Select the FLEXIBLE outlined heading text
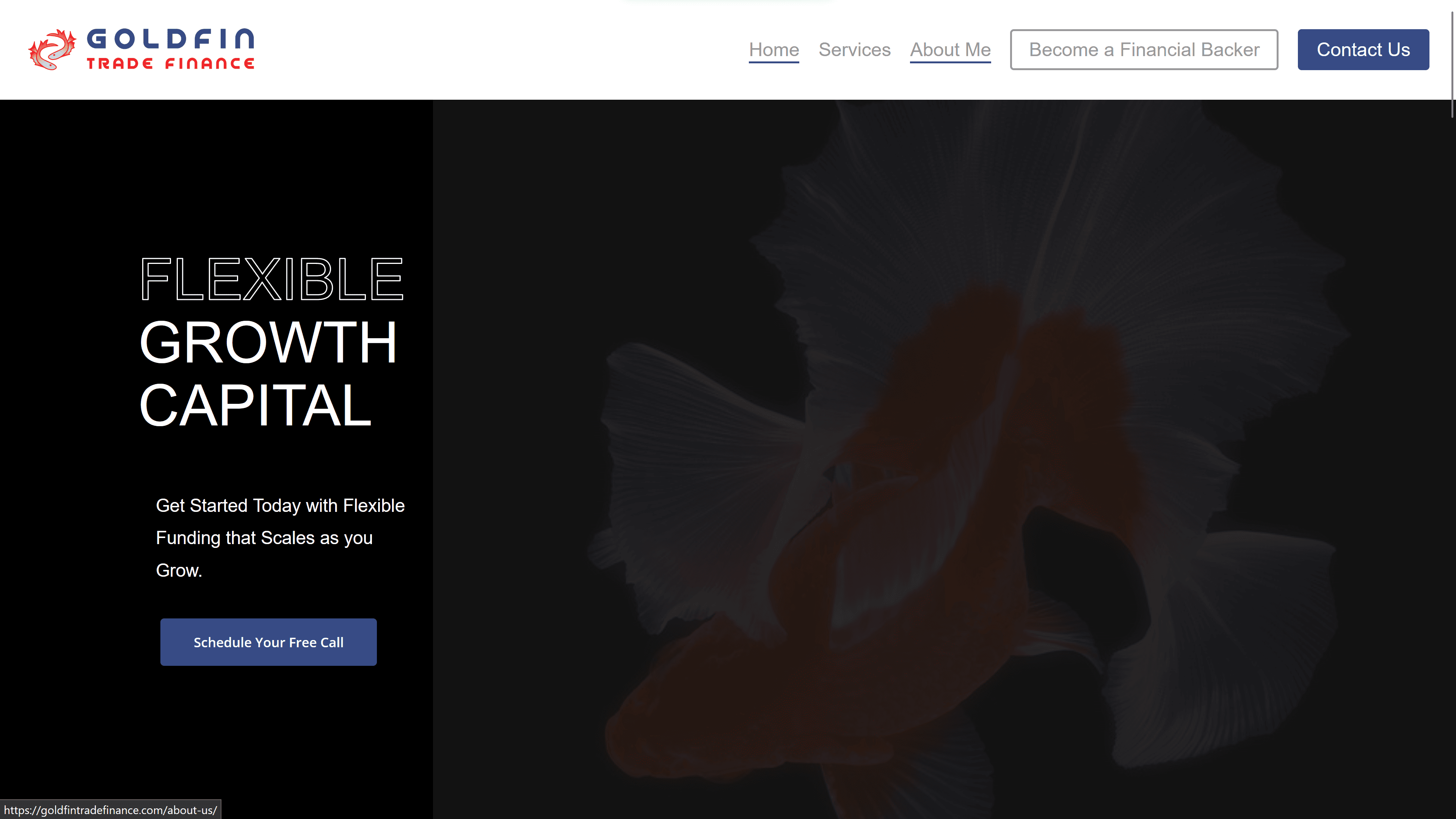Image resolution: width=1456 pixels, height=819 pixels. [272, 279]
